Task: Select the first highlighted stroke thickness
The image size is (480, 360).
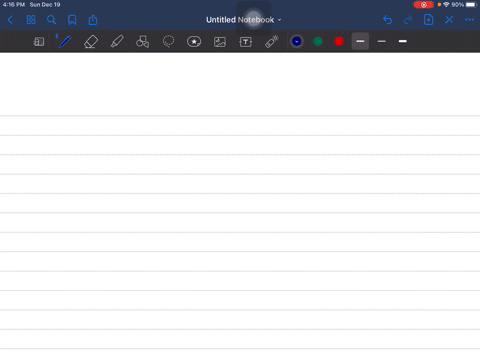Action: click(360, 41)
